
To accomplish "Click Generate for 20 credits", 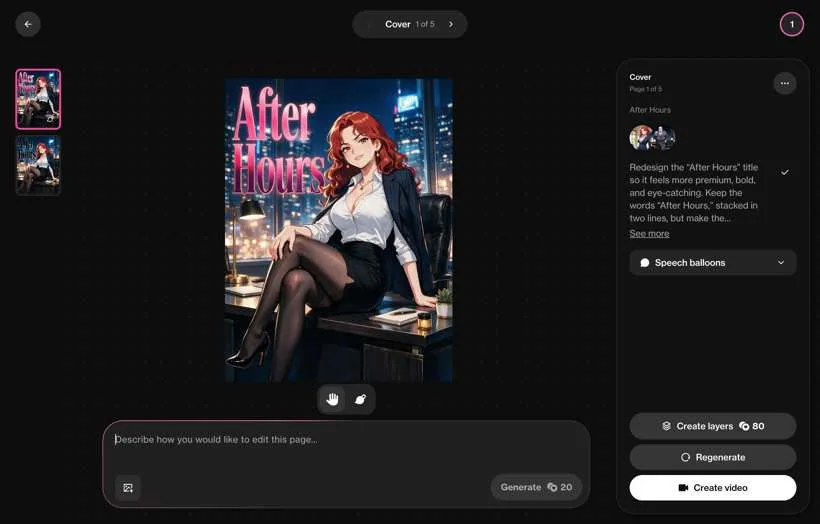I will point(536,487).
